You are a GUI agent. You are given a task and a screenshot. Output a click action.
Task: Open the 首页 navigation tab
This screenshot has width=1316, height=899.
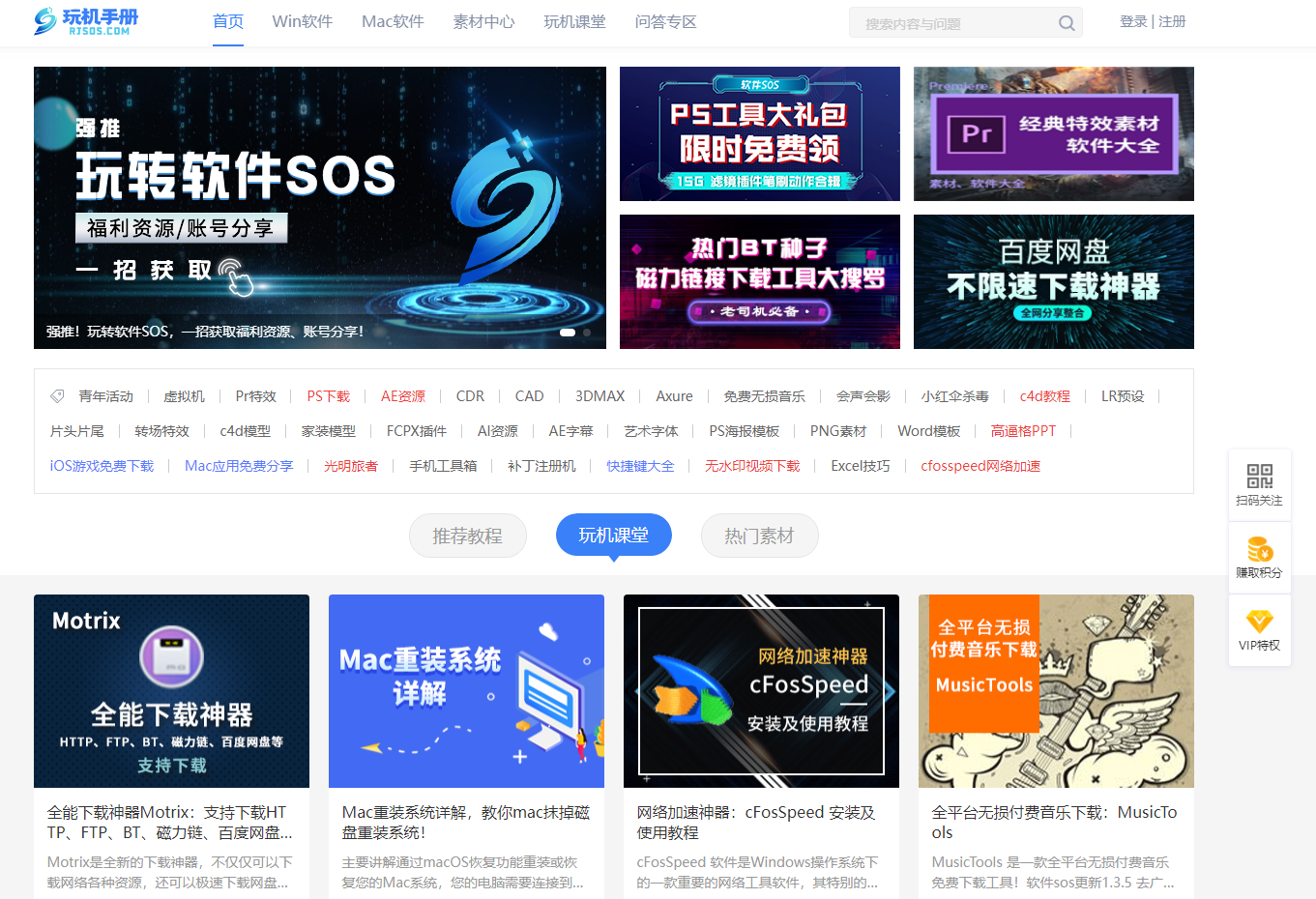(x=228, y=21)
